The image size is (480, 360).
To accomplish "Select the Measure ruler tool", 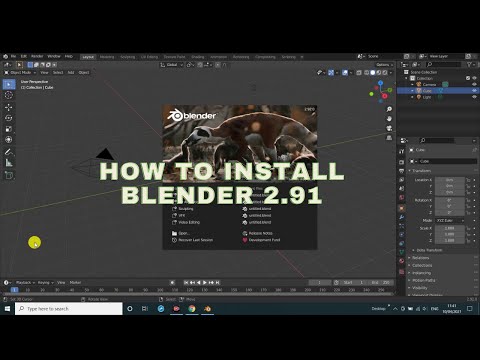I will pos(9,163).
